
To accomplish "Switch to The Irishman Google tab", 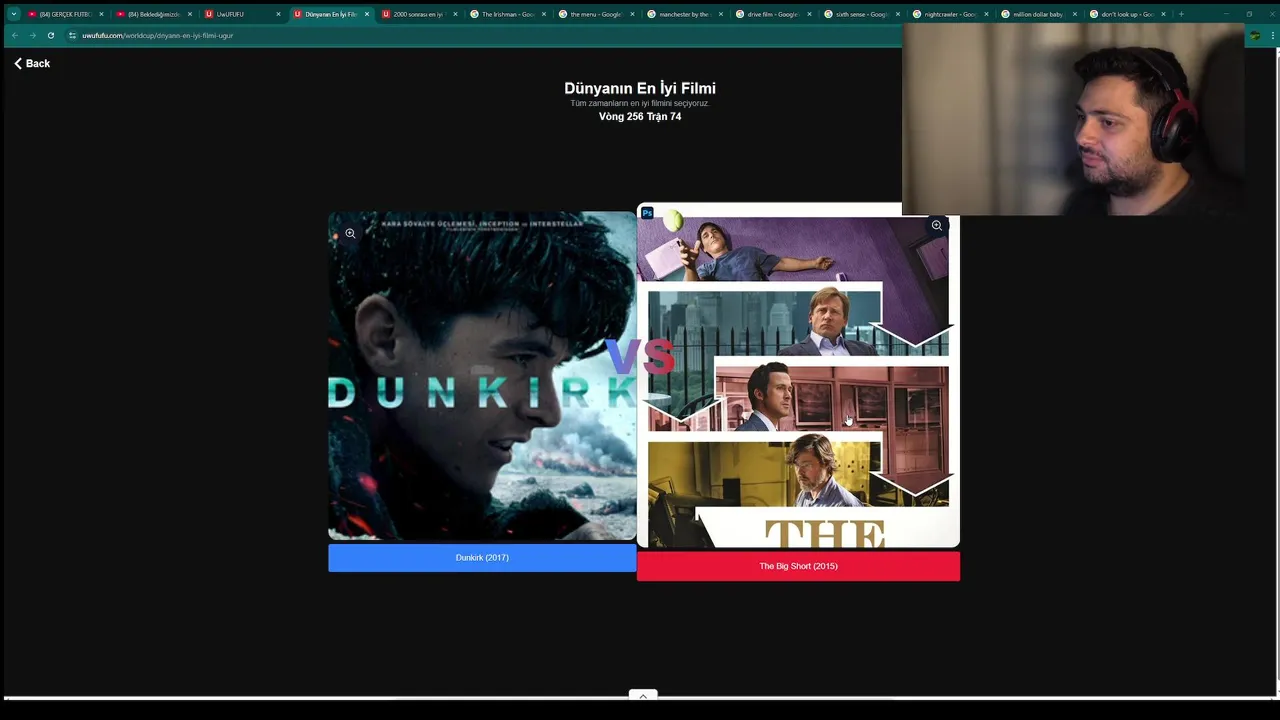I will (x=506, y=14).
